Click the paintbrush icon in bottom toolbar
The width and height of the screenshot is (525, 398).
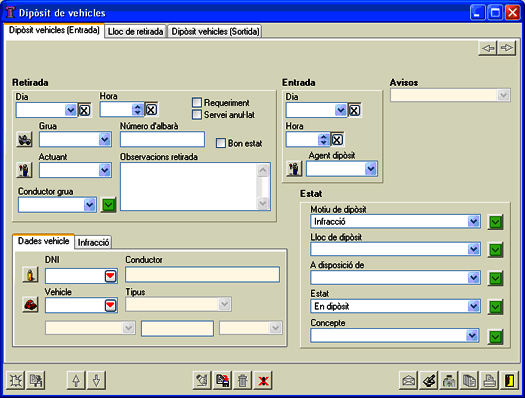click(429, 380)
